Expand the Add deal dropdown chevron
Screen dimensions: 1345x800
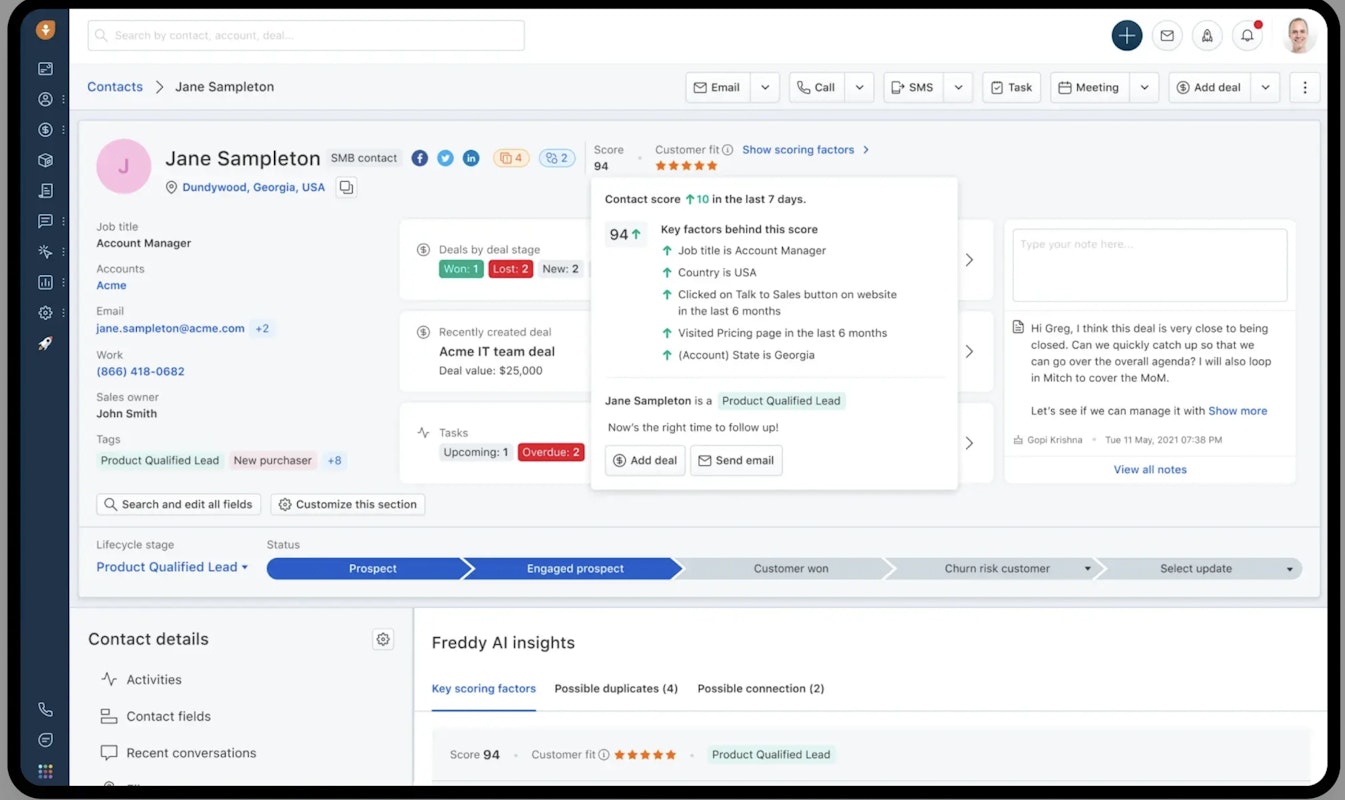coord(1265,87)
